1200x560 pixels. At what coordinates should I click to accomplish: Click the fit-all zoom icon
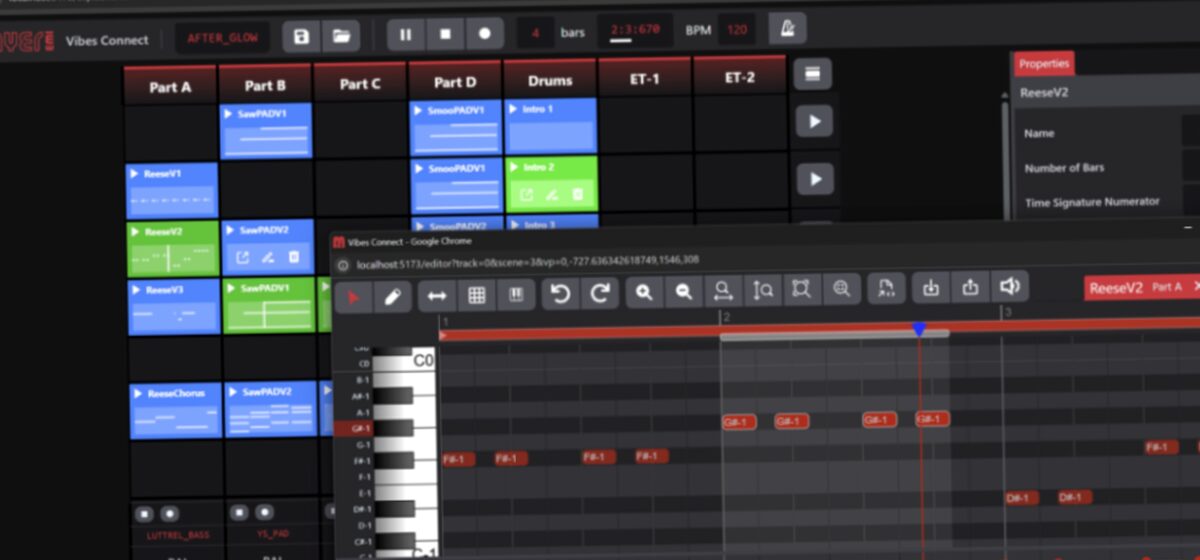(x=841, y=289)
